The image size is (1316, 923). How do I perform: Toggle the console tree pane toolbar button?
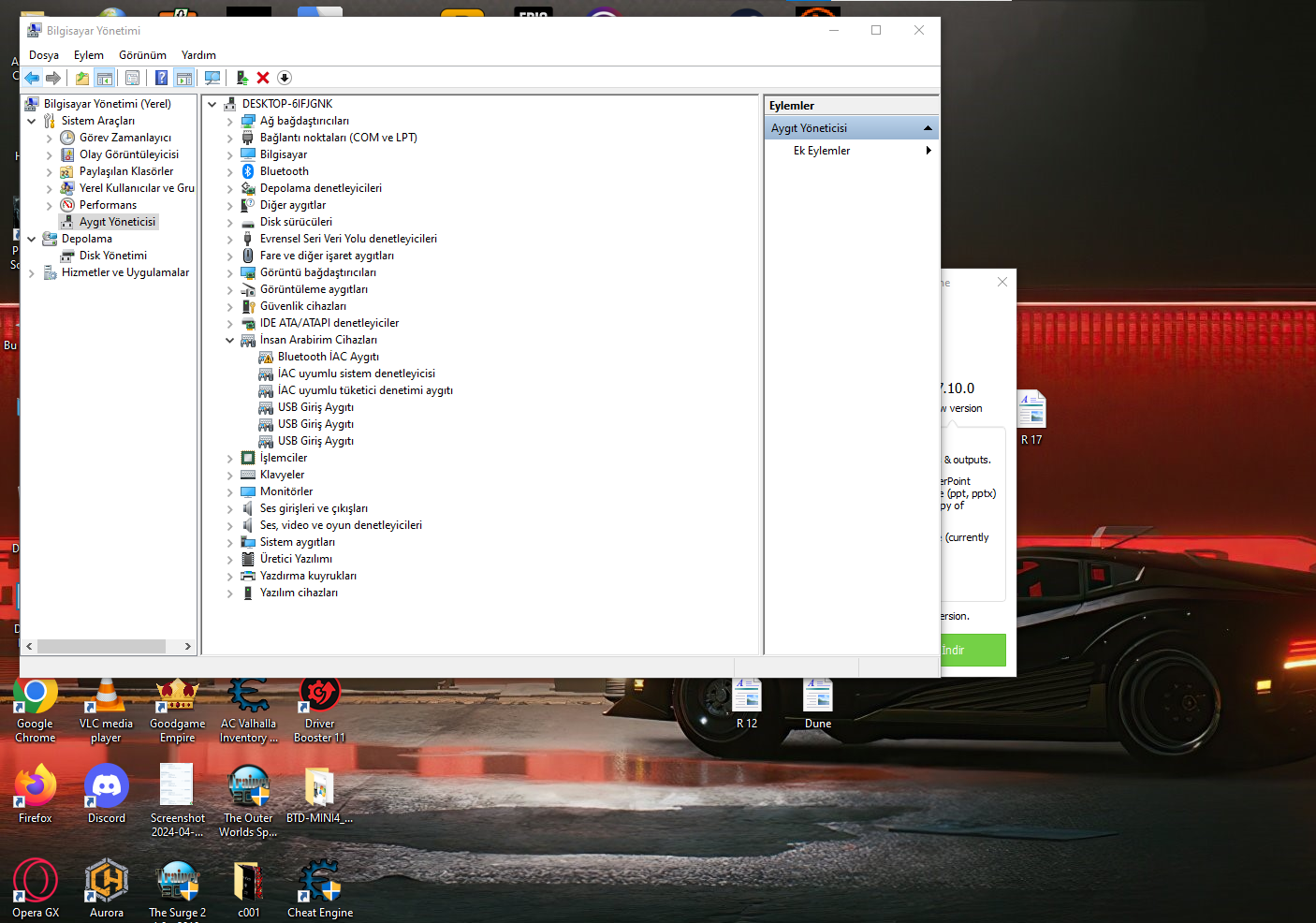(105, 78)
